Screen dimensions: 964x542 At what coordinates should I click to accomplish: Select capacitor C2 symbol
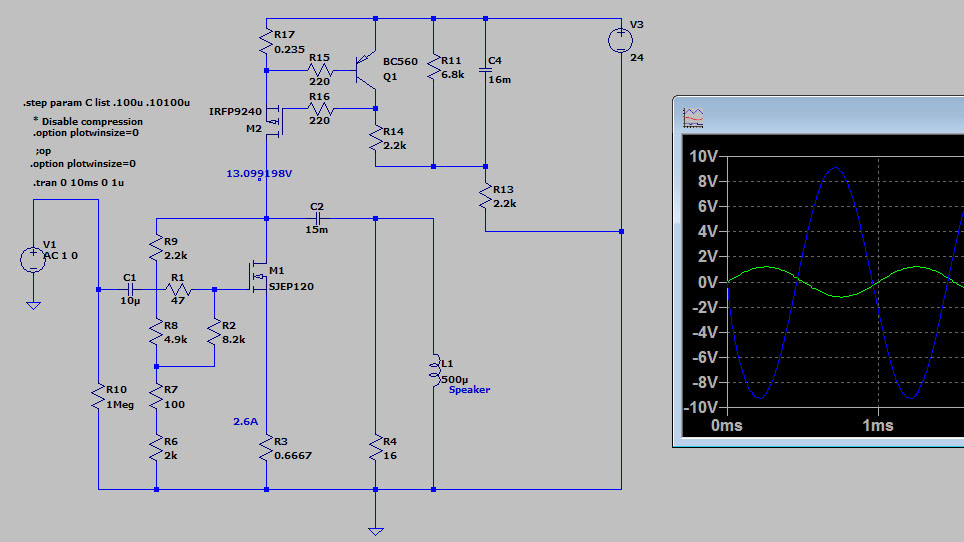[x=317, y=218]
